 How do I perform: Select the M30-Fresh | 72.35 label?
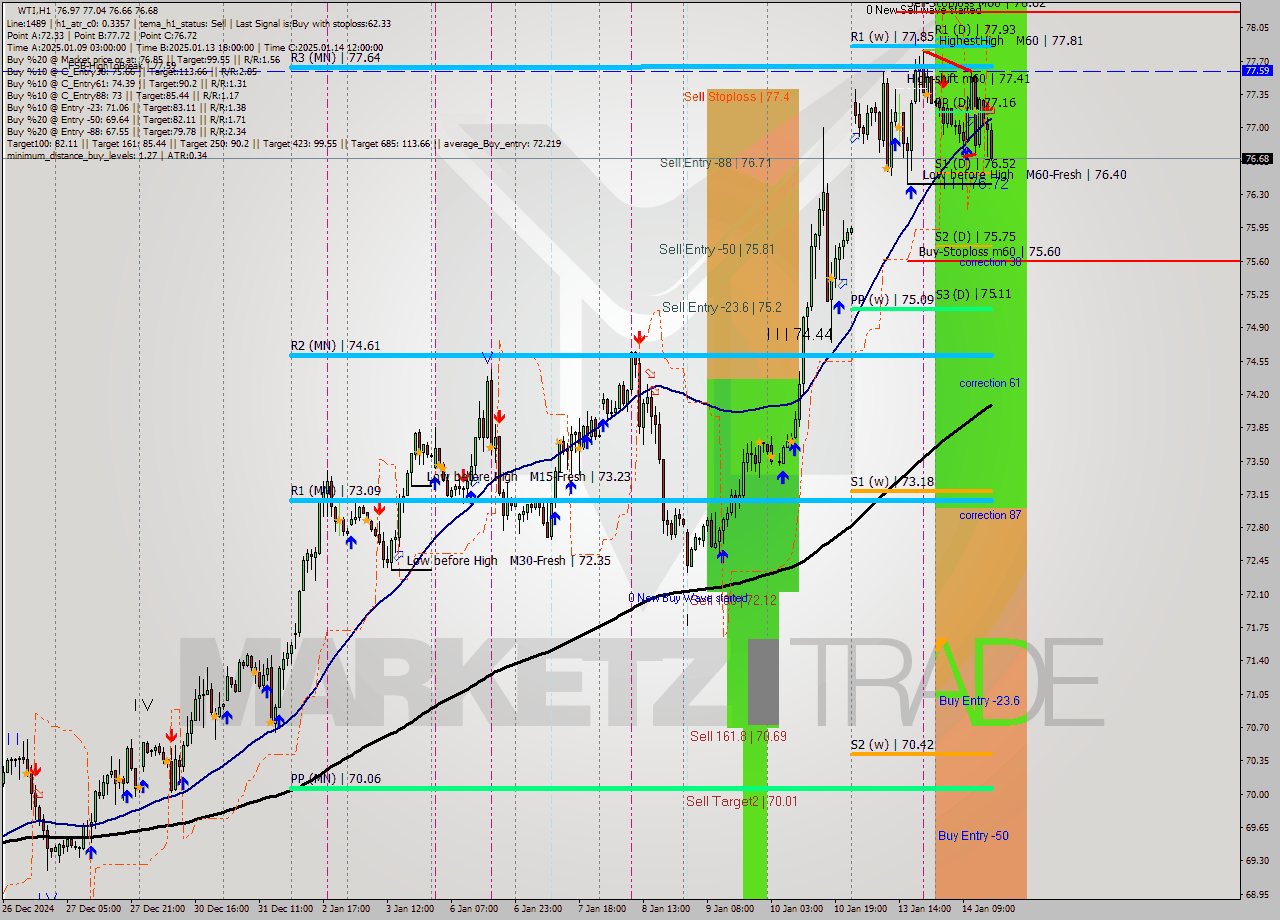(560, 561)
